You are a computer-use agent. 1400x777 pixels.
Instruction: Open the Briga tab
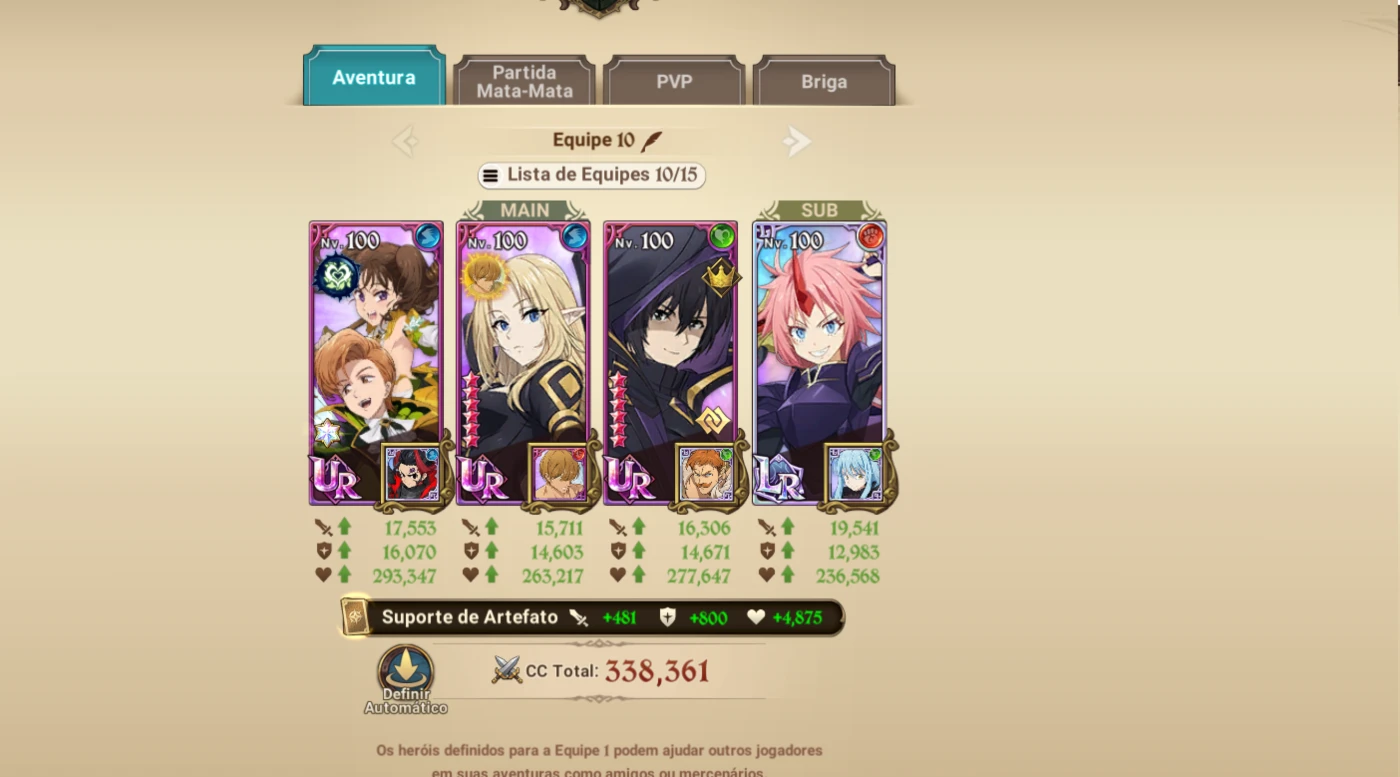pos(824,82)
